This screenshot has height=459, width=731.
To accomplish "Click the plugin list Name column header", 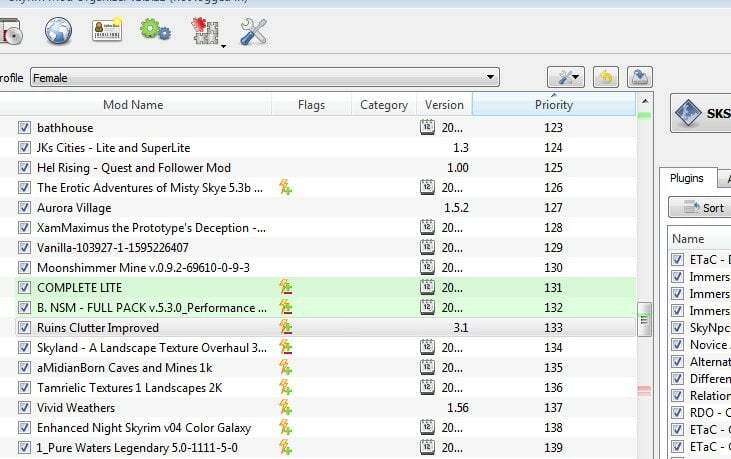I will pyautogui.click(x=699, y=239).
